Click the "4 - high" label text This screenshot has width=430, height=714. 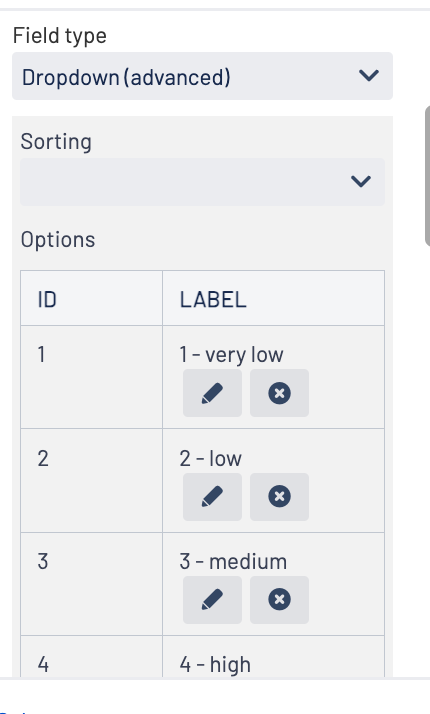pyautogui.click(x=215, y=665)
